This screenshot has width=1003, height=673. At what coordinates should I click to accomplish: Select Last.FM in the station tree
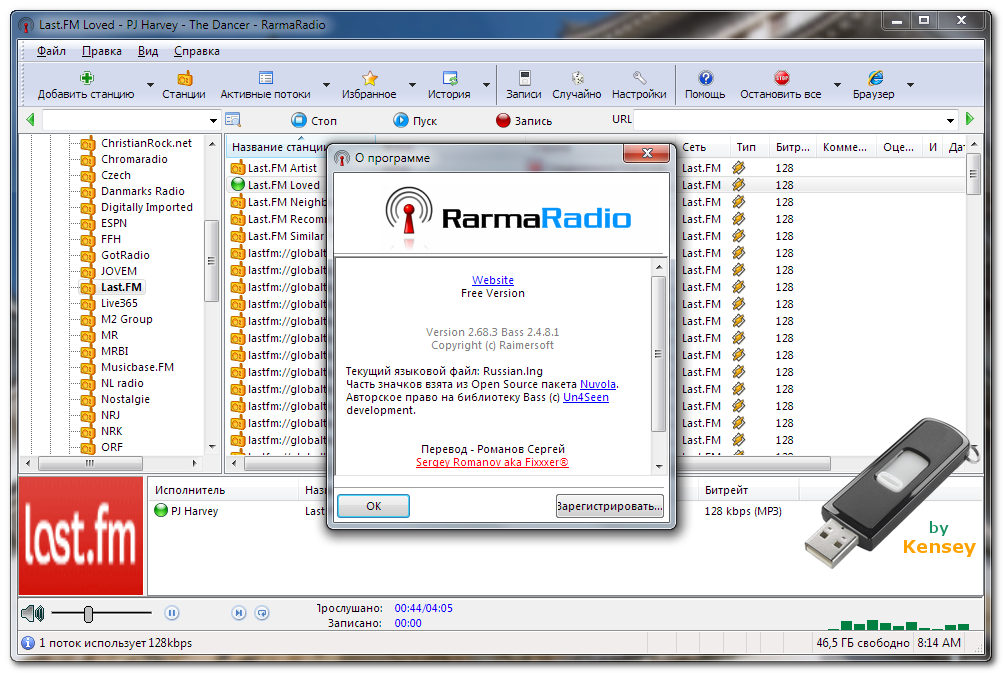121,287
